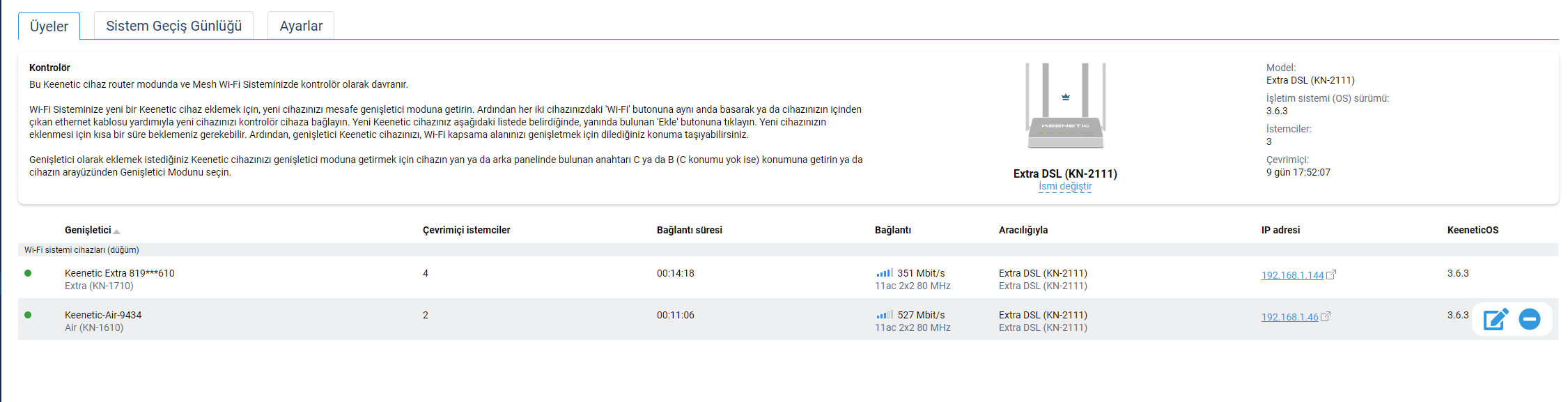Click Model value Extra DSL (KN-2111) in info panel
Viewport: 1568px width, 402px height.
[x=1310, y=80]
